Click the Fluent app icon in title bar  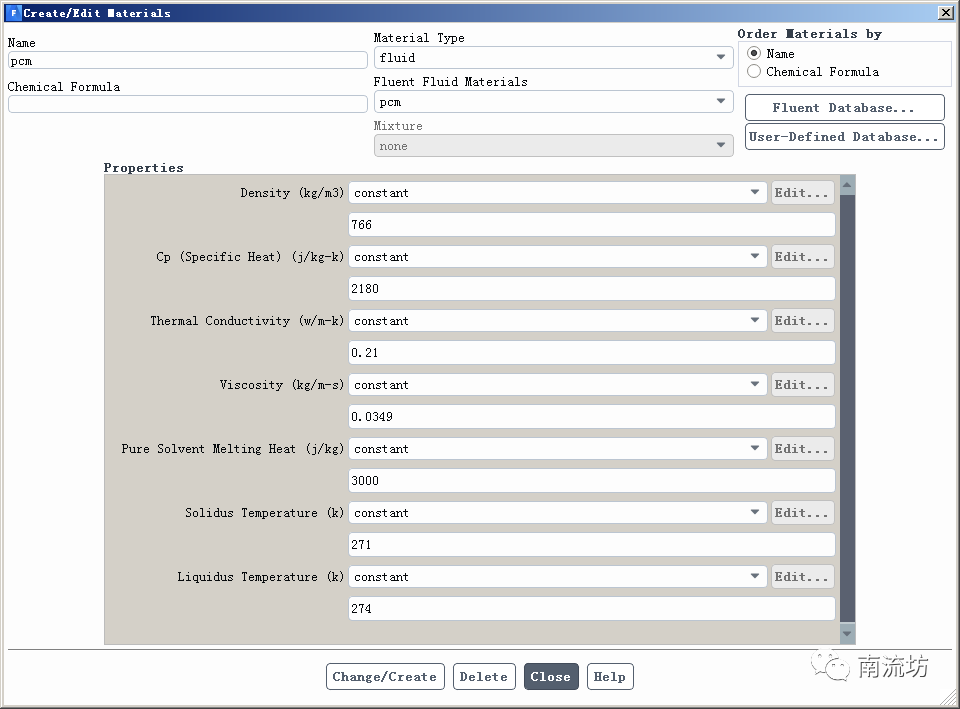click(13, 13)
